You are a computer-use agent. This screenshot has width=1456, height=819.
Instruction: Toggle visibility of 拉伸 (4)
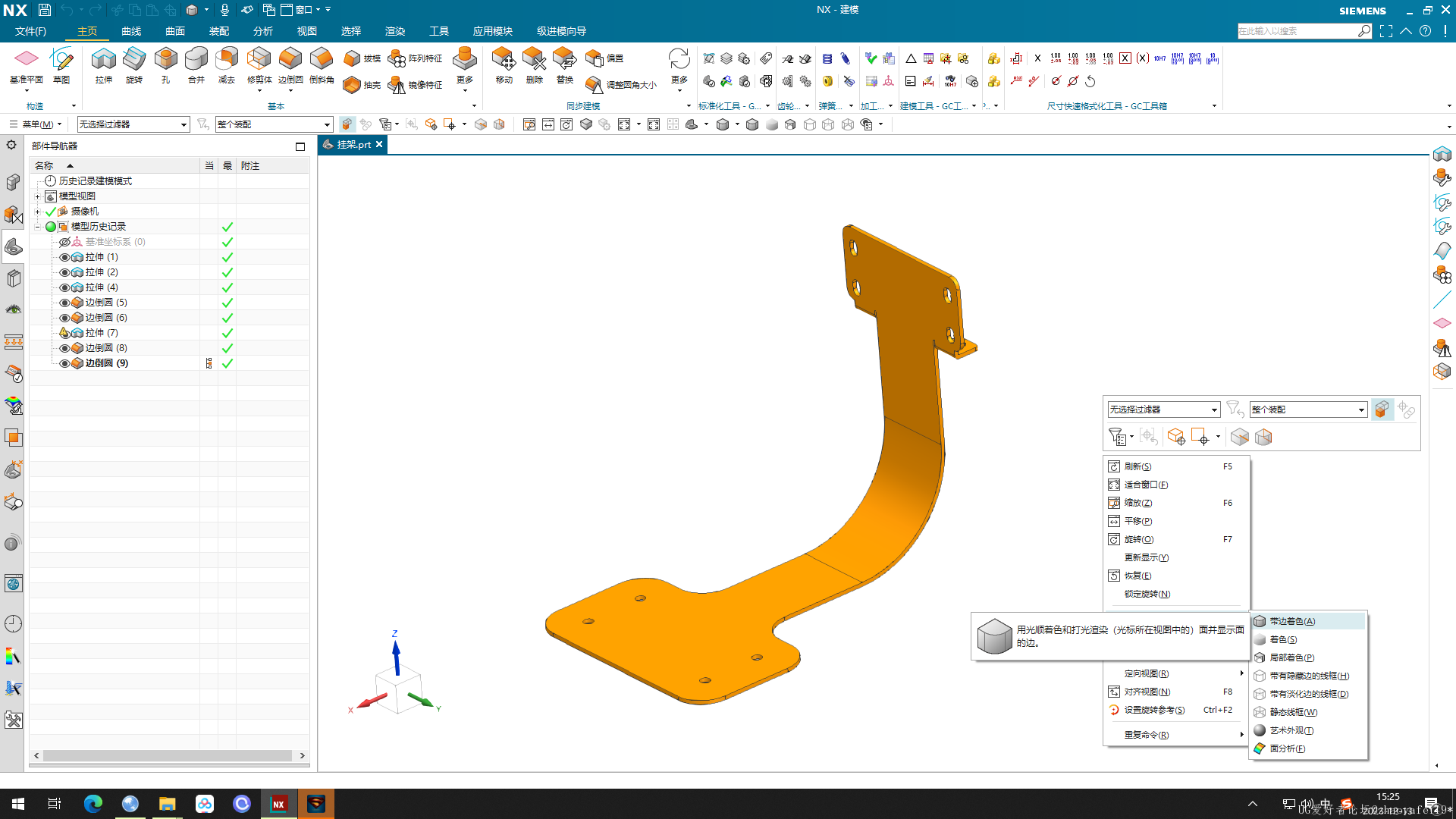64,287
